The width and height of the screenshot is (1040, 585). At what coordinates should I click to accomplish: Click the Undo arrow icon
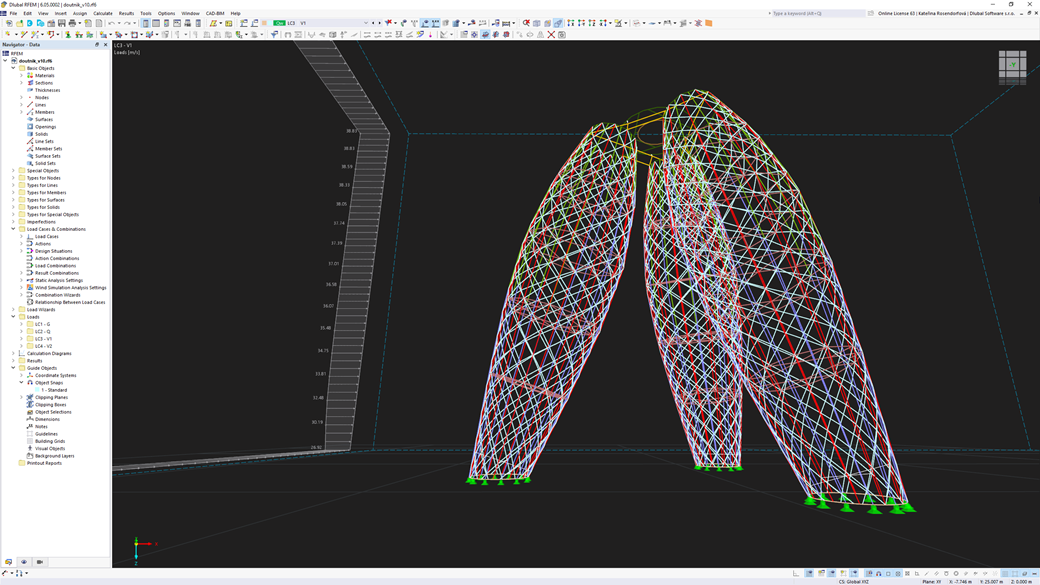(x=113, y=21)
